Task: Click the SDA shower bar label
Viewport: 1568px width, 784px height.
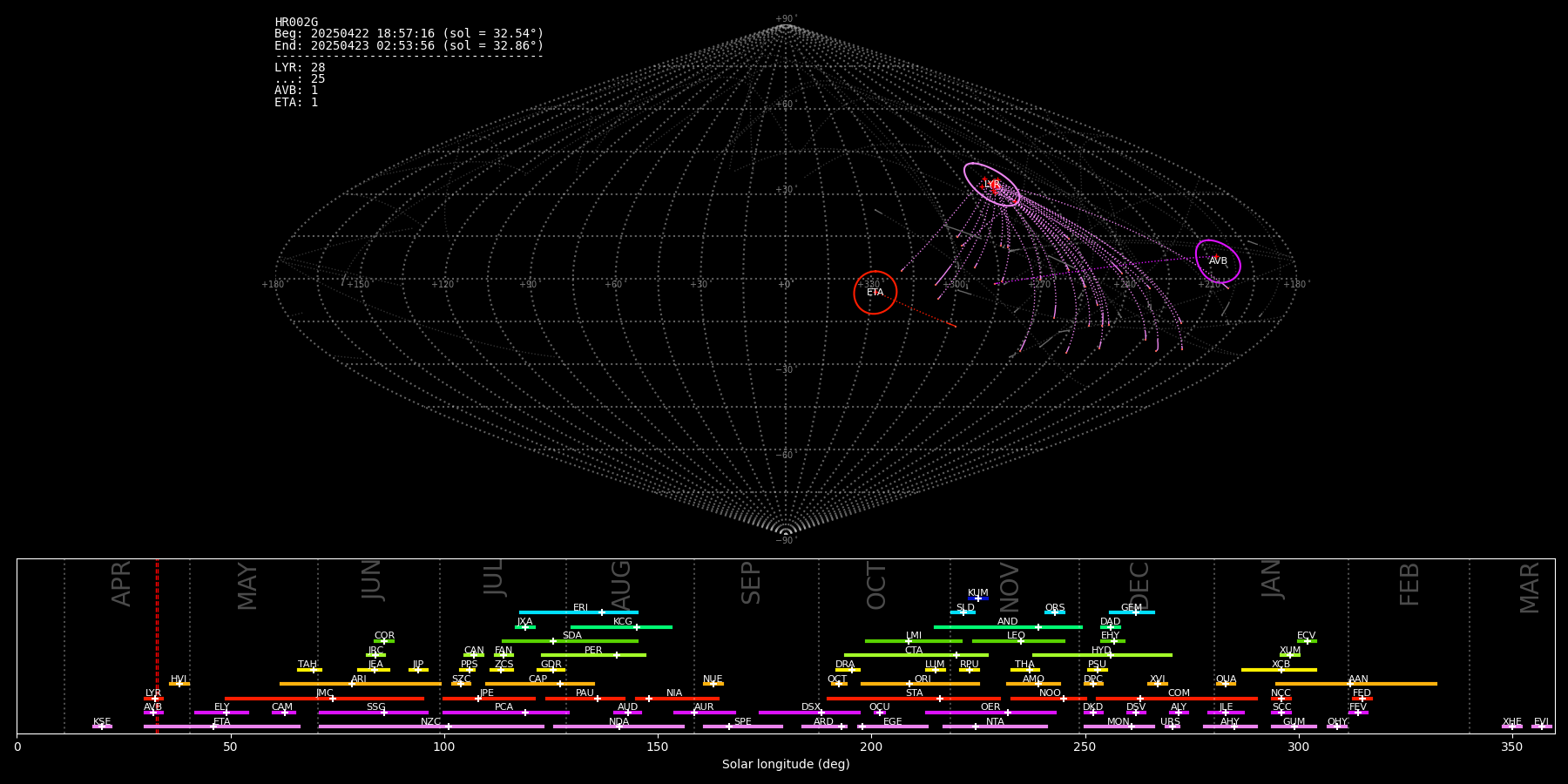Action: click(572, 636)
